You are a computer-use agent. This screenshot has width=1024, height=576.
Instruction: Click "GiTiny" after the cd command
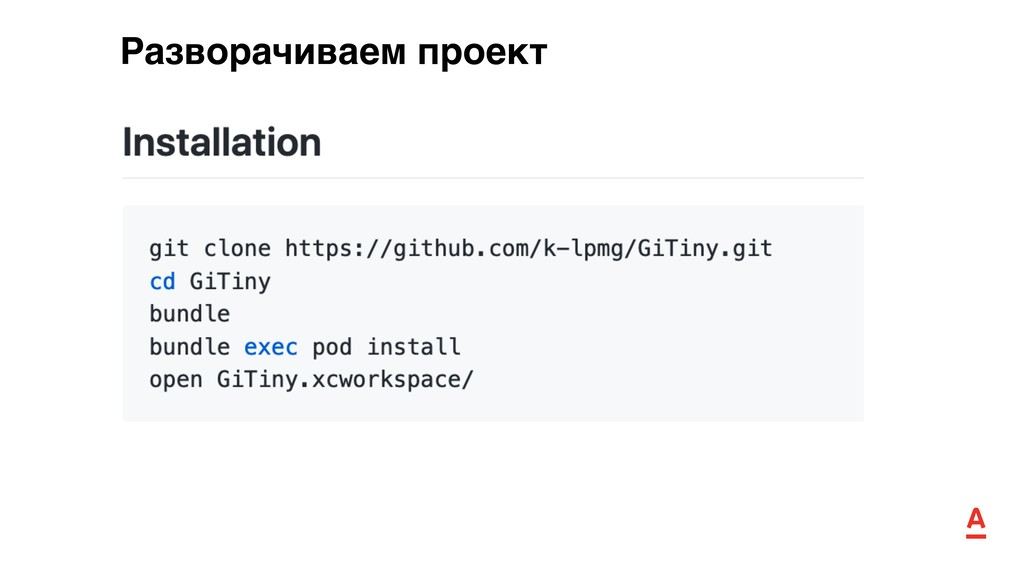coord(230,281)
